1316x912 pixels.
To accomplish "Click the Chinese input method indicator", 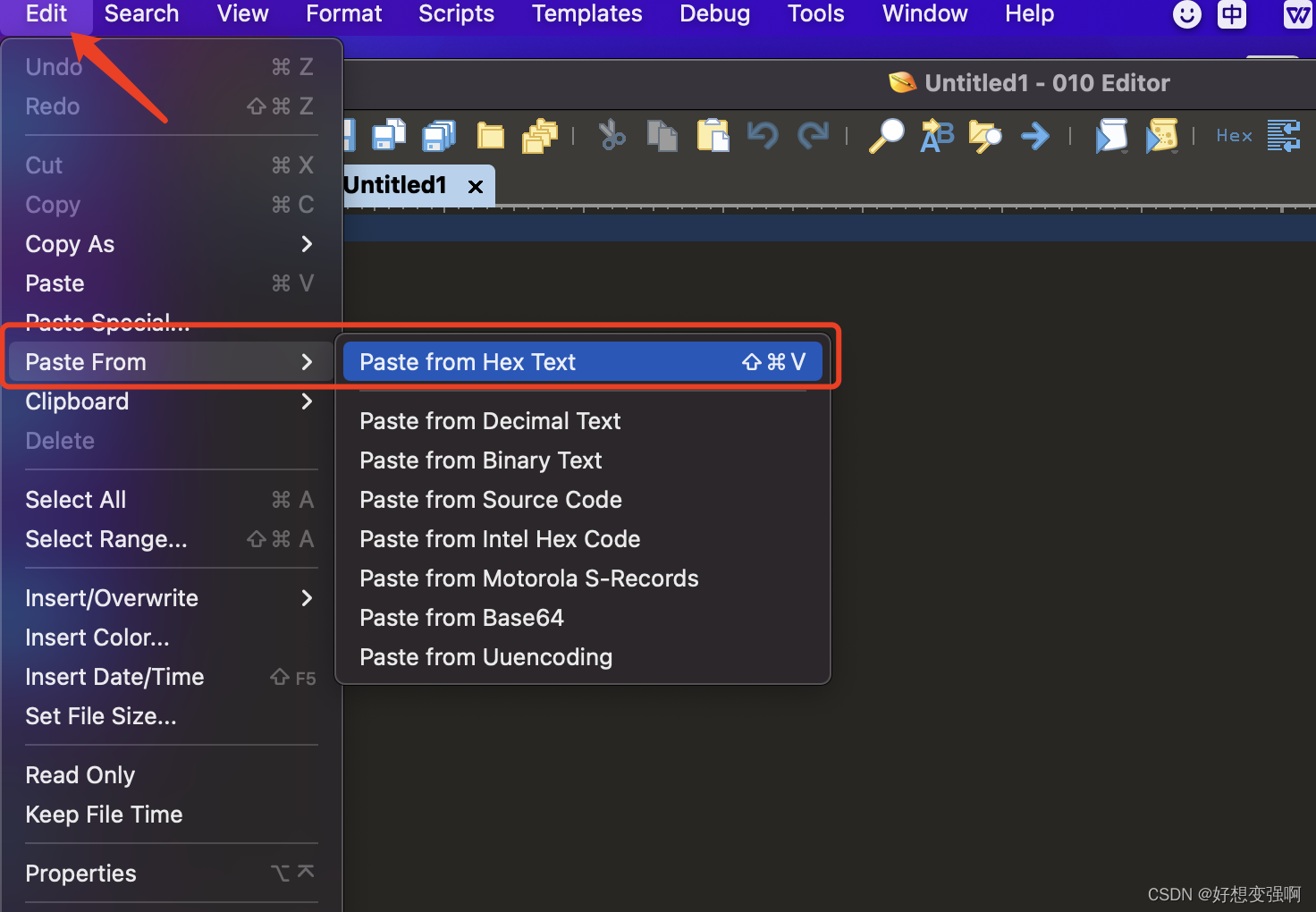I will (1232, 14).
